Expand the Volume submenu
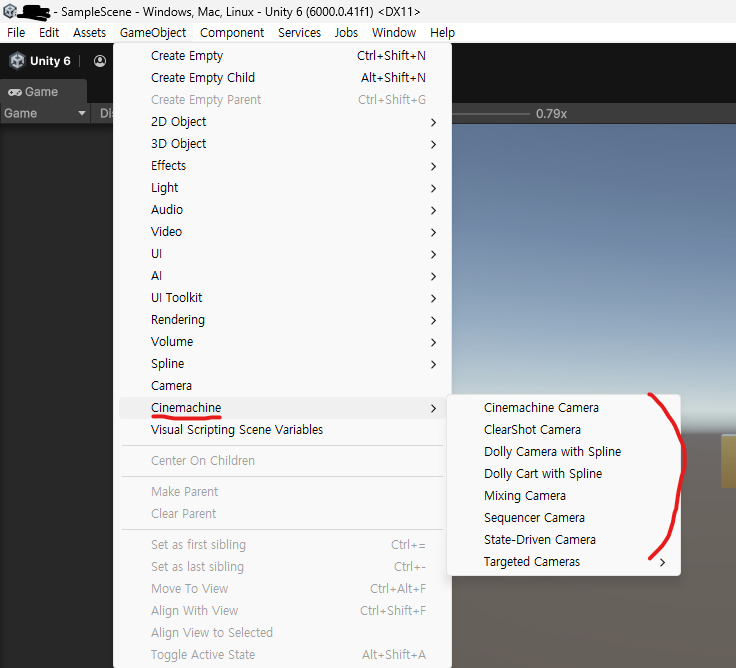Screen dimensions: 736x668 (285, 342)
